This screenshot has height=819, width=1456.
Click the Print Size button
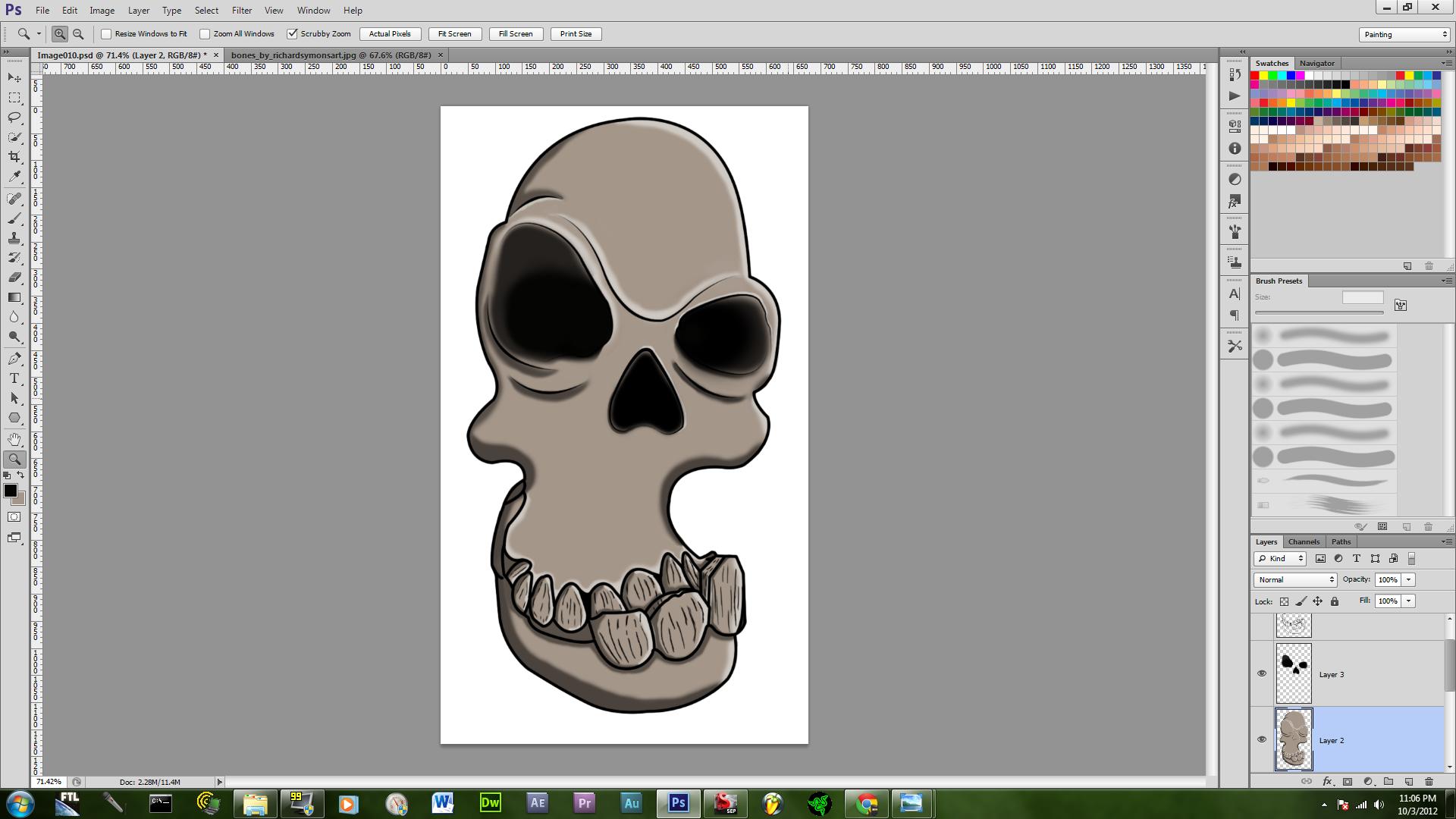coord(576,34)
